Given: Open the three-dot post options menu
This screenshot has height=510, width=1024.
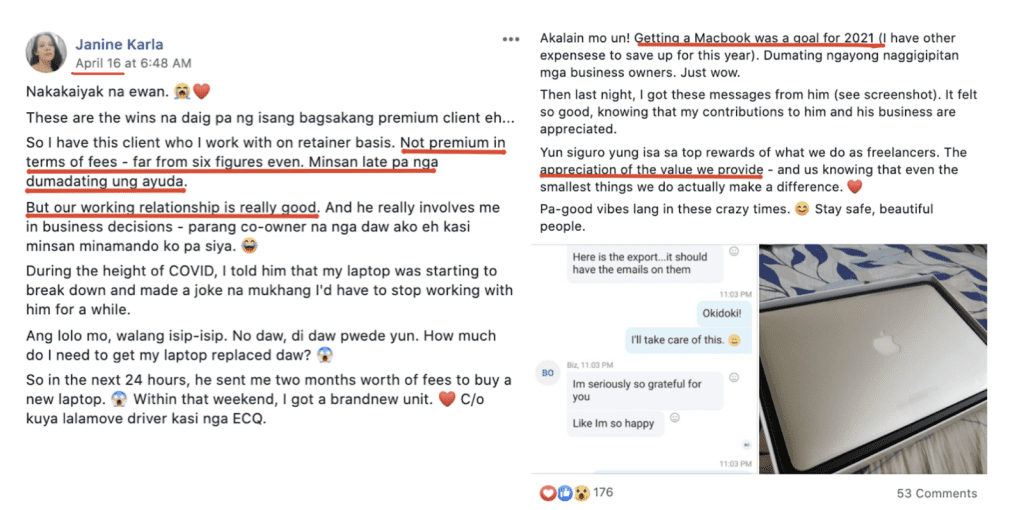Looking at the screenshot, I should [x=511, y=39].
